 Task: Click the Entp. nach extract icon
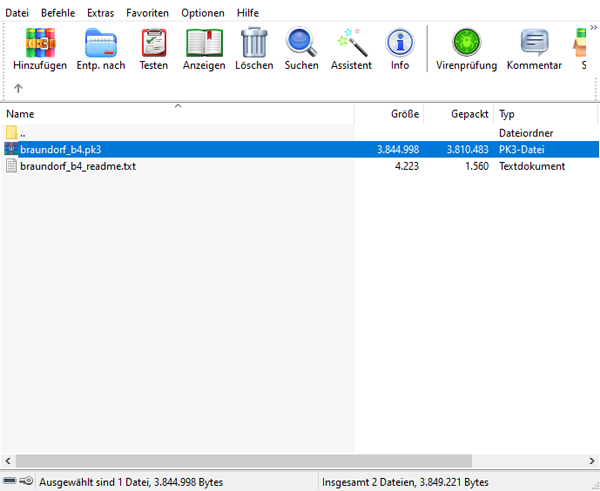101,42
